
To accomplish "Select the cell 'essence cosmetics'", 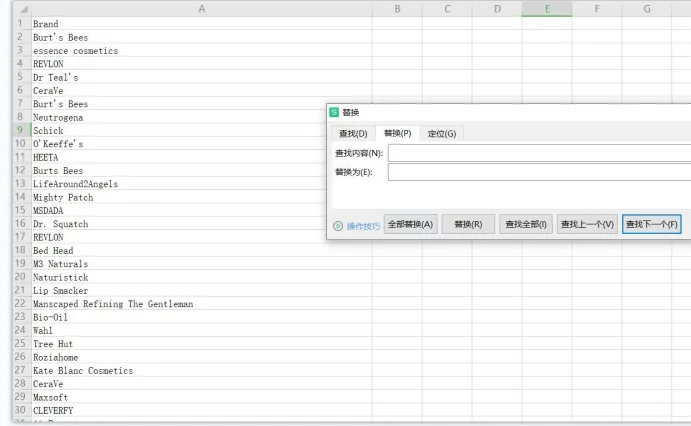I will 202,51.
